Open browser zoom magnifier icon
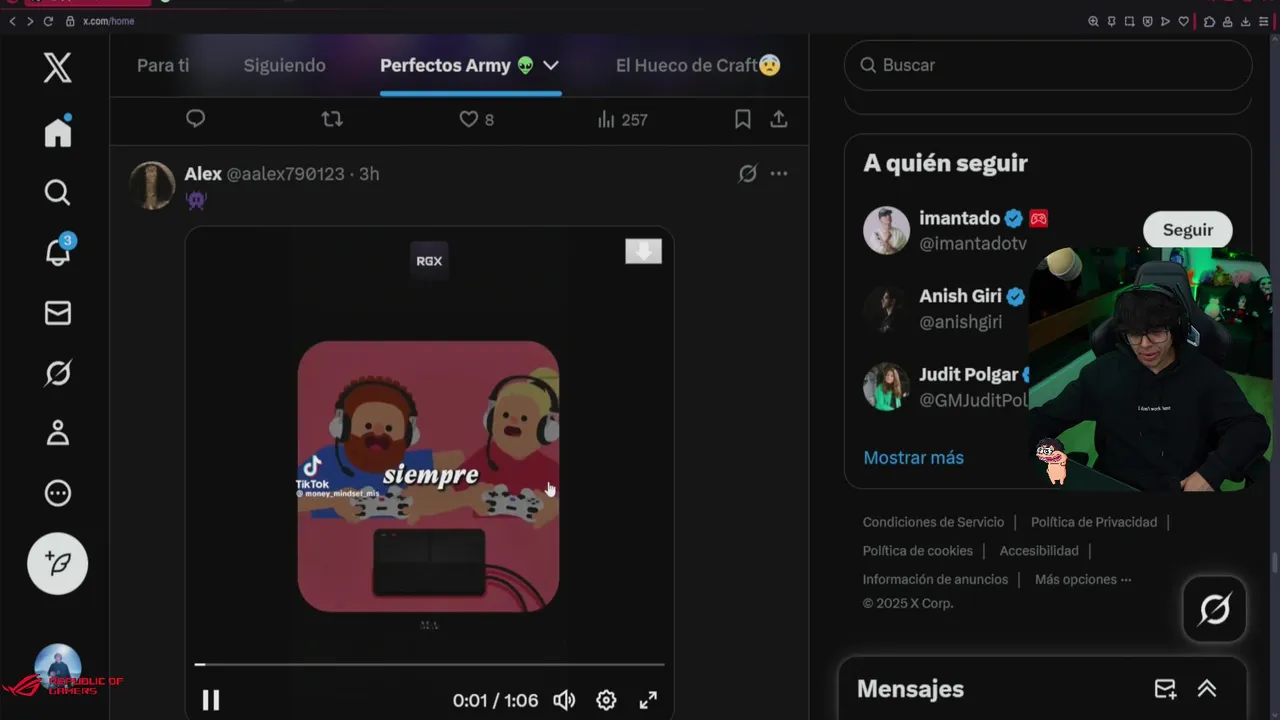 point(1093,21)
